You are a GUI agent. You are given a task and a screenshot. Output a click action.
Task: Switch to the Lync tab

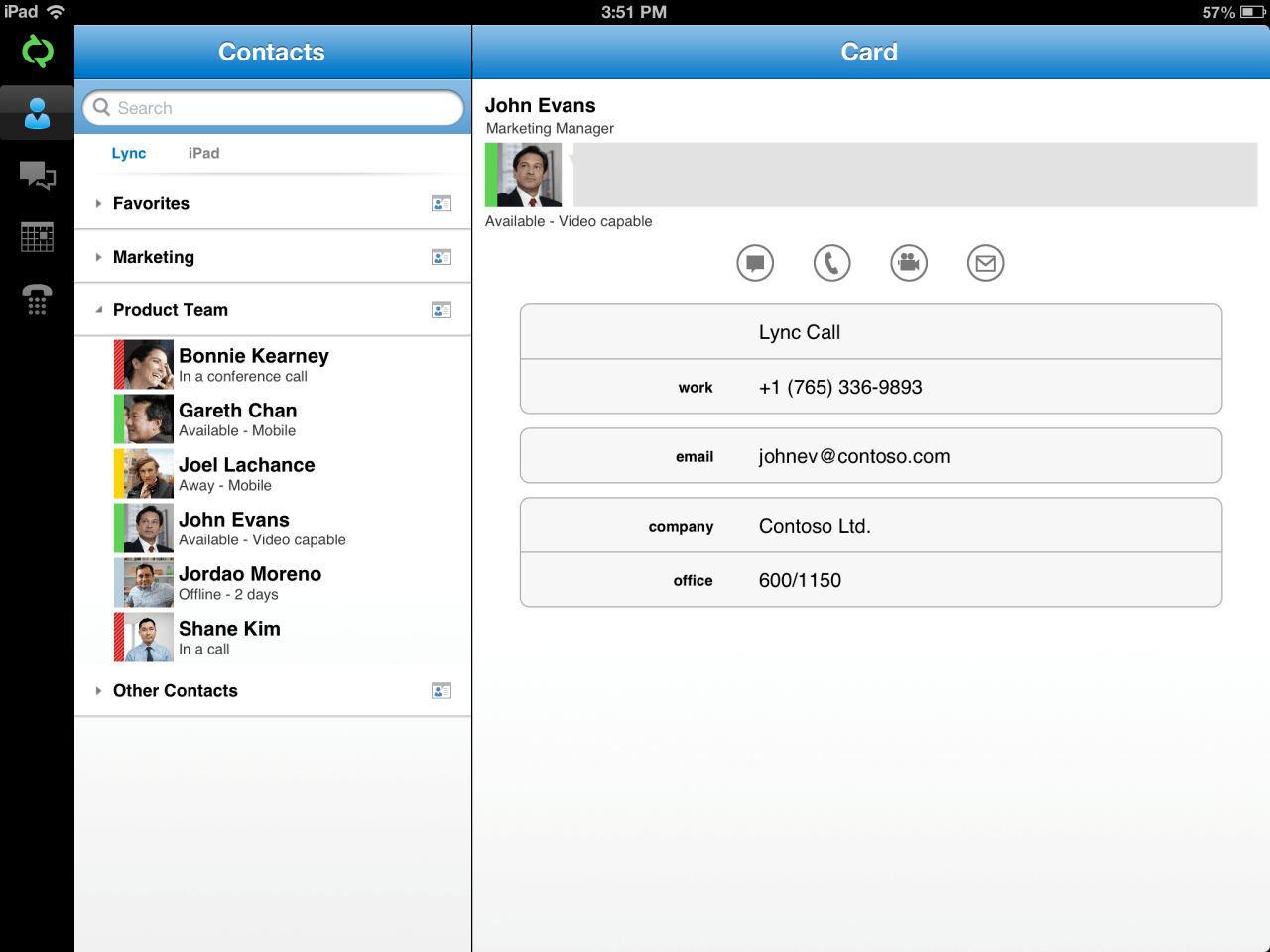(x=129, y=153)
